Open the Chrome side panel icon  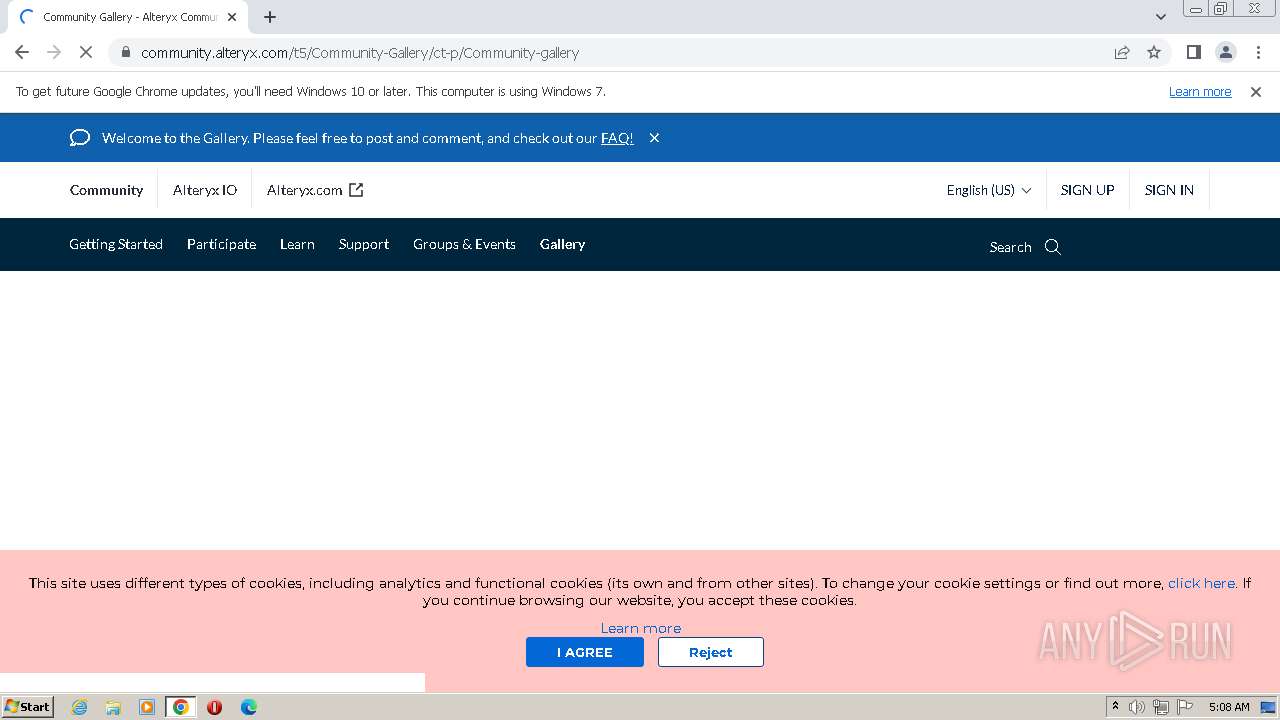coord(1193,52)
